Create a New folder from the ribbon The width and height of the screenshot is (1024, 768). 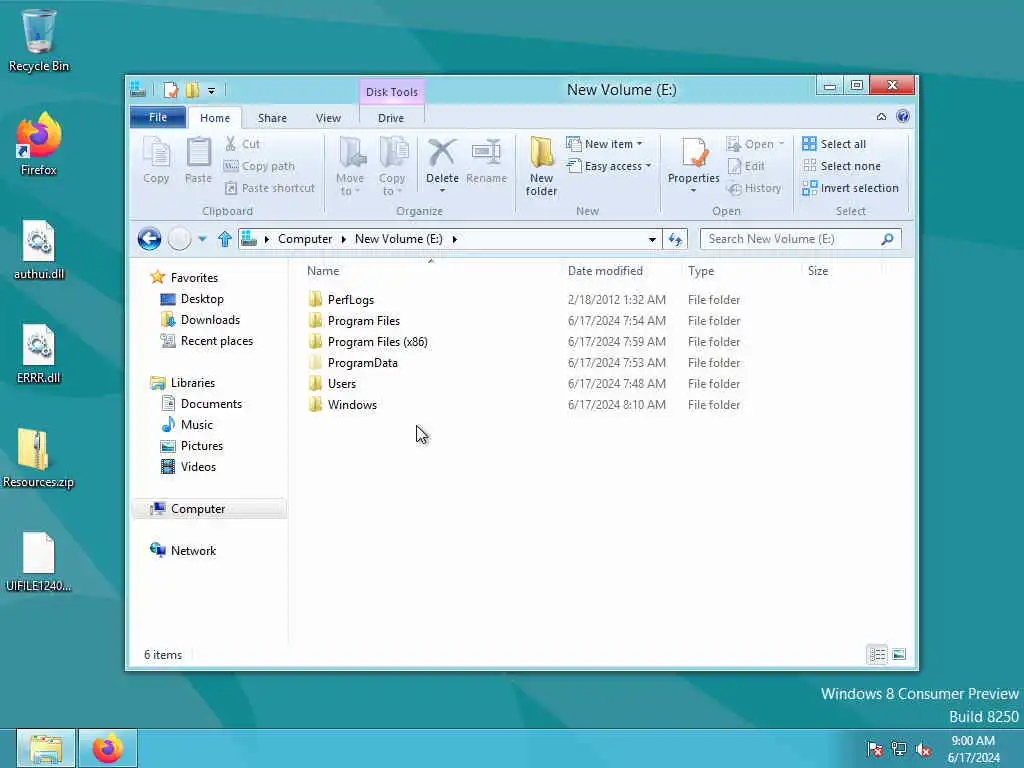541,167
